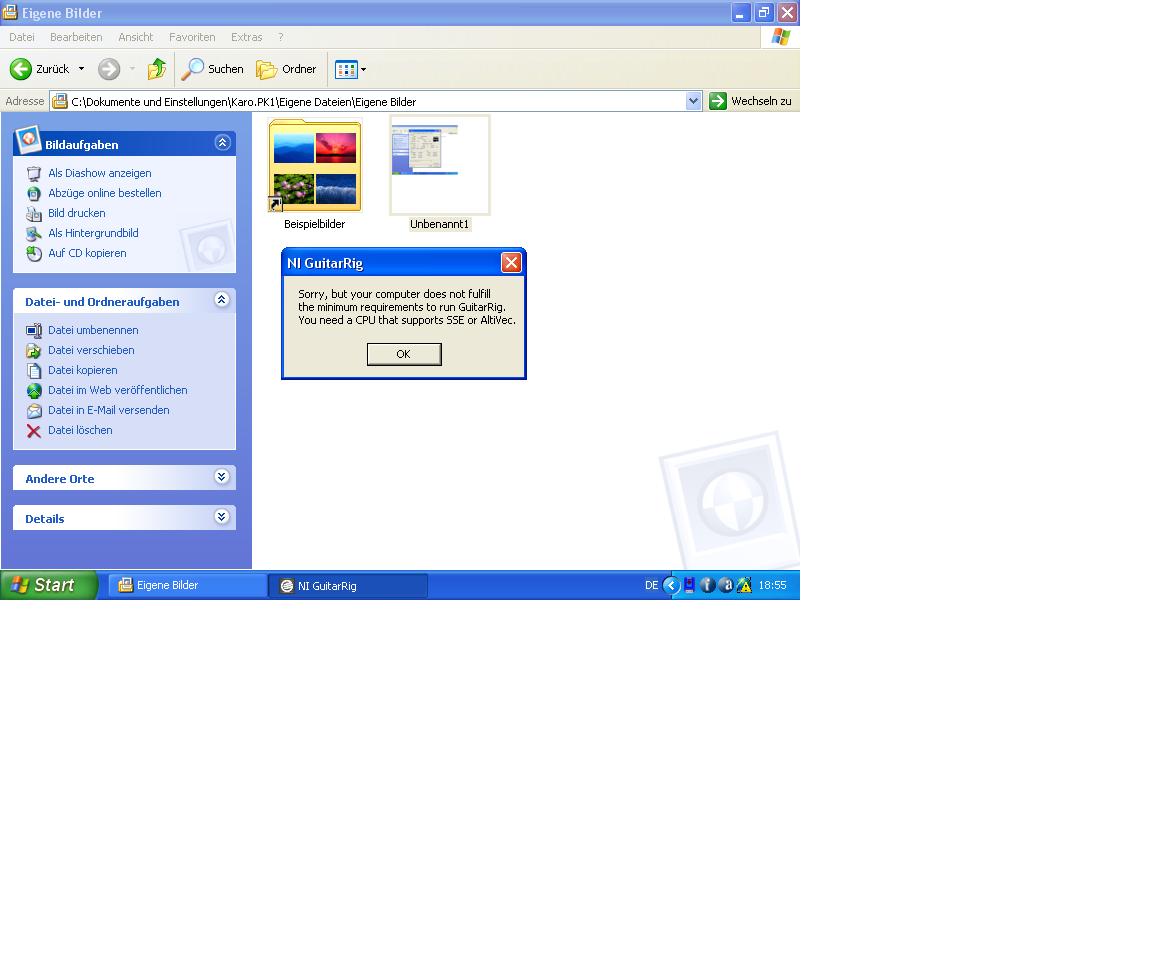
Task: Click the Auf CD kopieren icon
Action: click(x=34, y=254)
